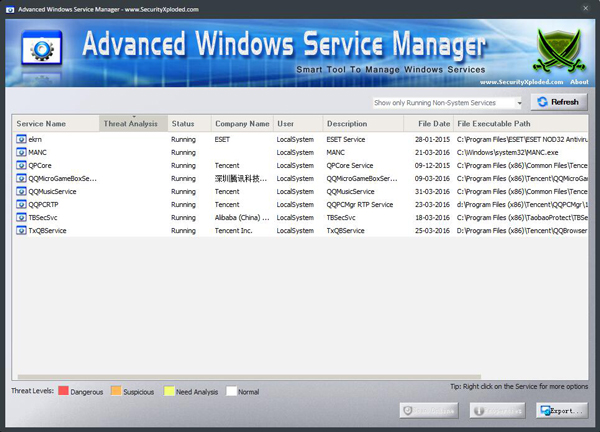Click the Running status of QPCore
The width and height of the screenshot is (600, 432).
[183, 165]
